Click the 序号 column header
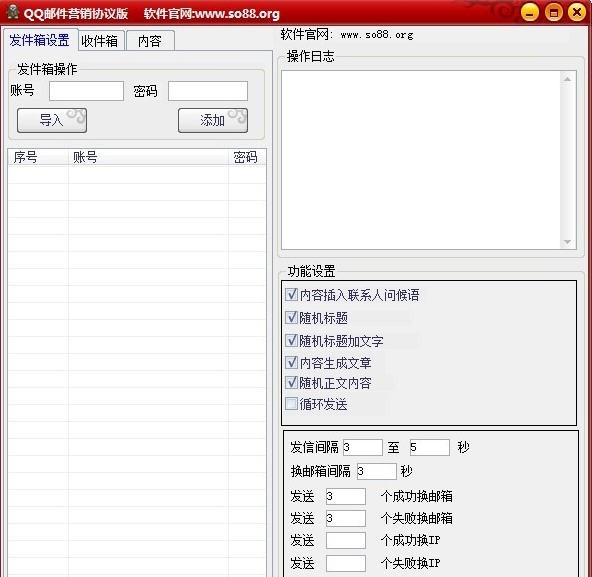592x577 pixels. pyautogui.click(x=38, y=157)
